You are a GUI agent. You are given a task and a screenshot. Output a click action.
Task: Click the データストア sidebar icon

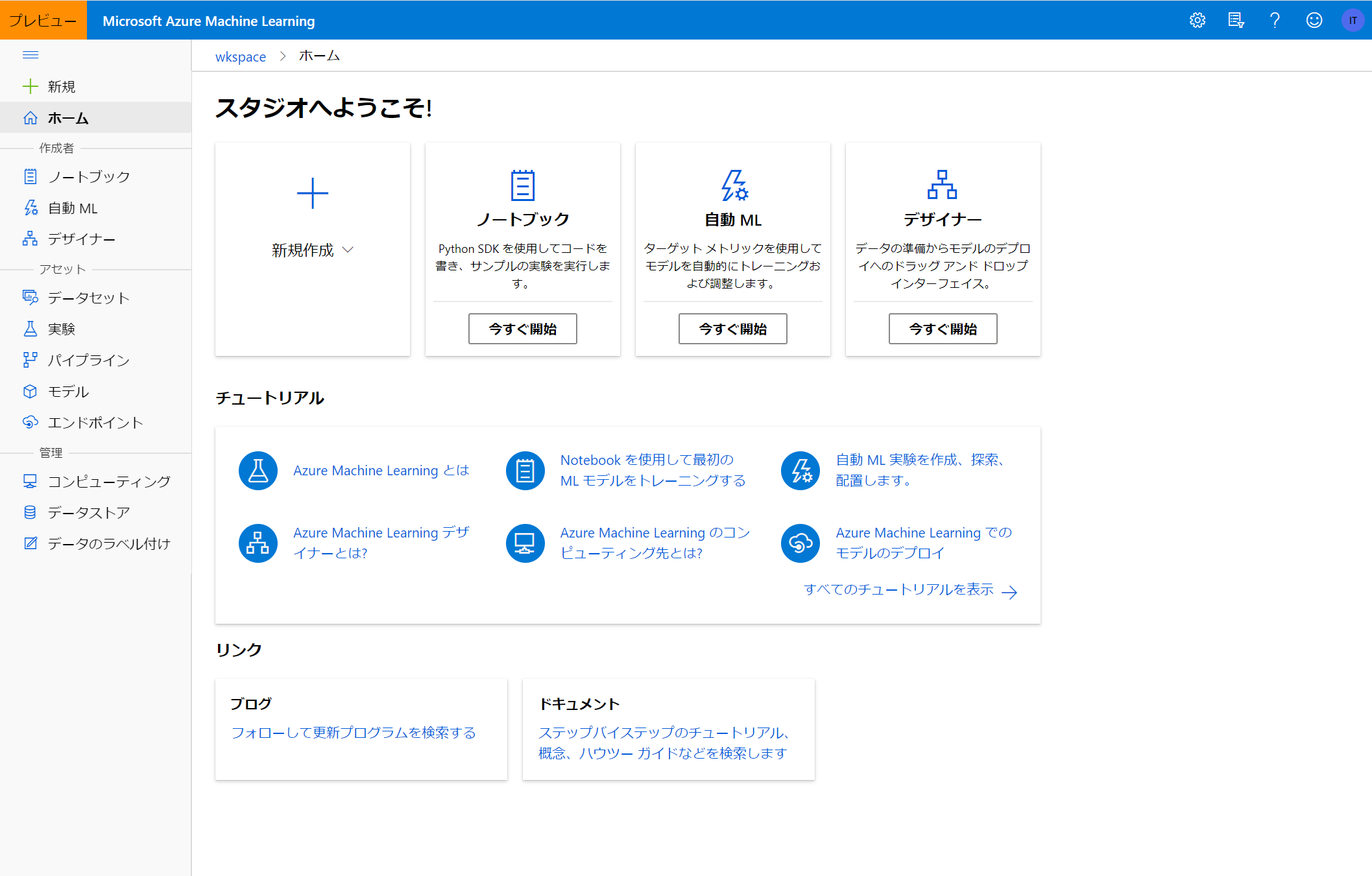pyautogui.click(x=30, y=512)
